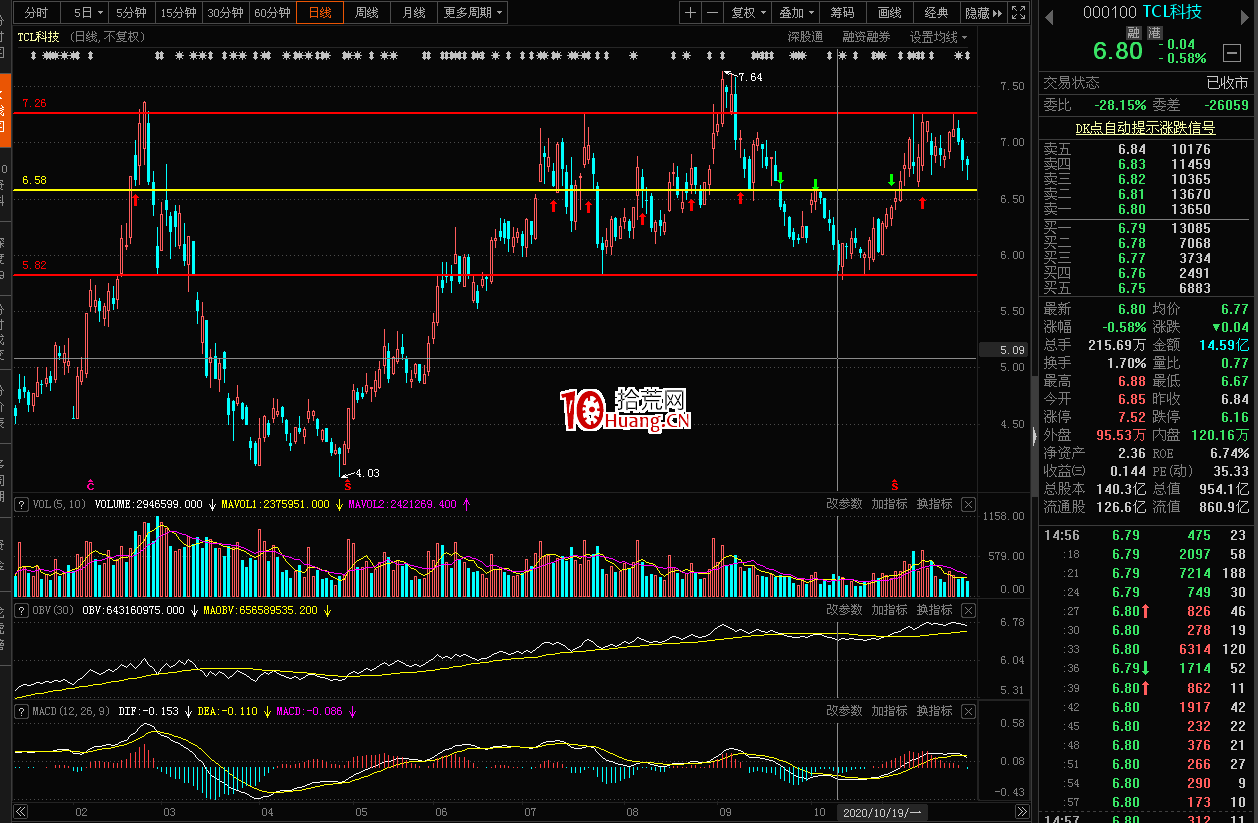Expand hidden items via 隐藏 arrows
The image size is (1258, 823).
pyautogui.click(x=983, y=13)
